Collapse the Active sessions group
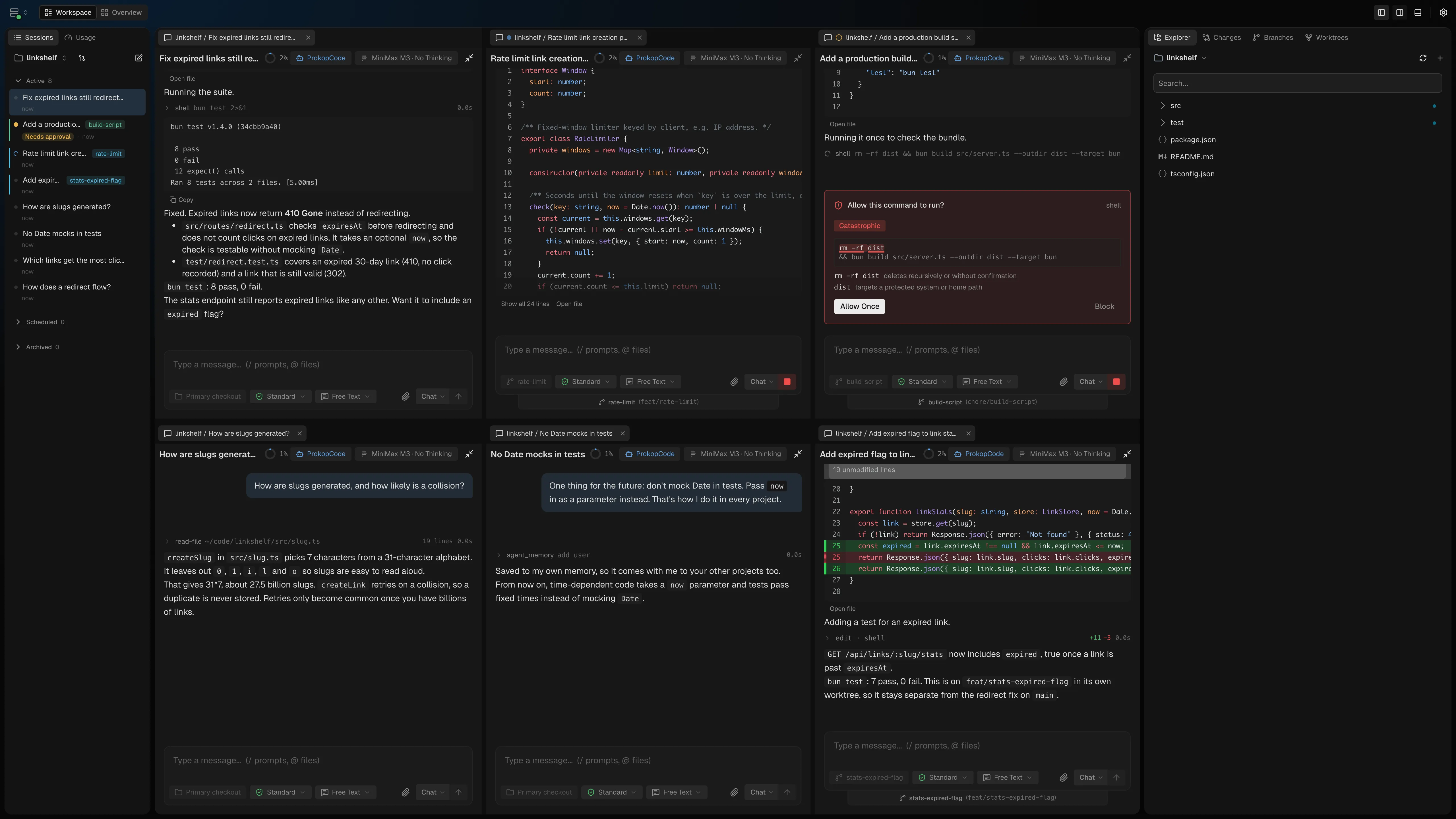Screen dimensions: 1456x819 (x=33, y=81)
